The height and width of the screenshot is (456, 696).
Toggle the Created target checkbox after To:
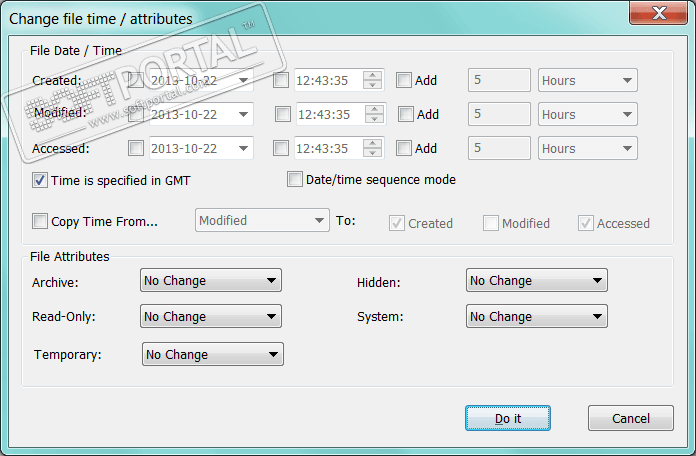pyautogui.click(x=396, y=223)
